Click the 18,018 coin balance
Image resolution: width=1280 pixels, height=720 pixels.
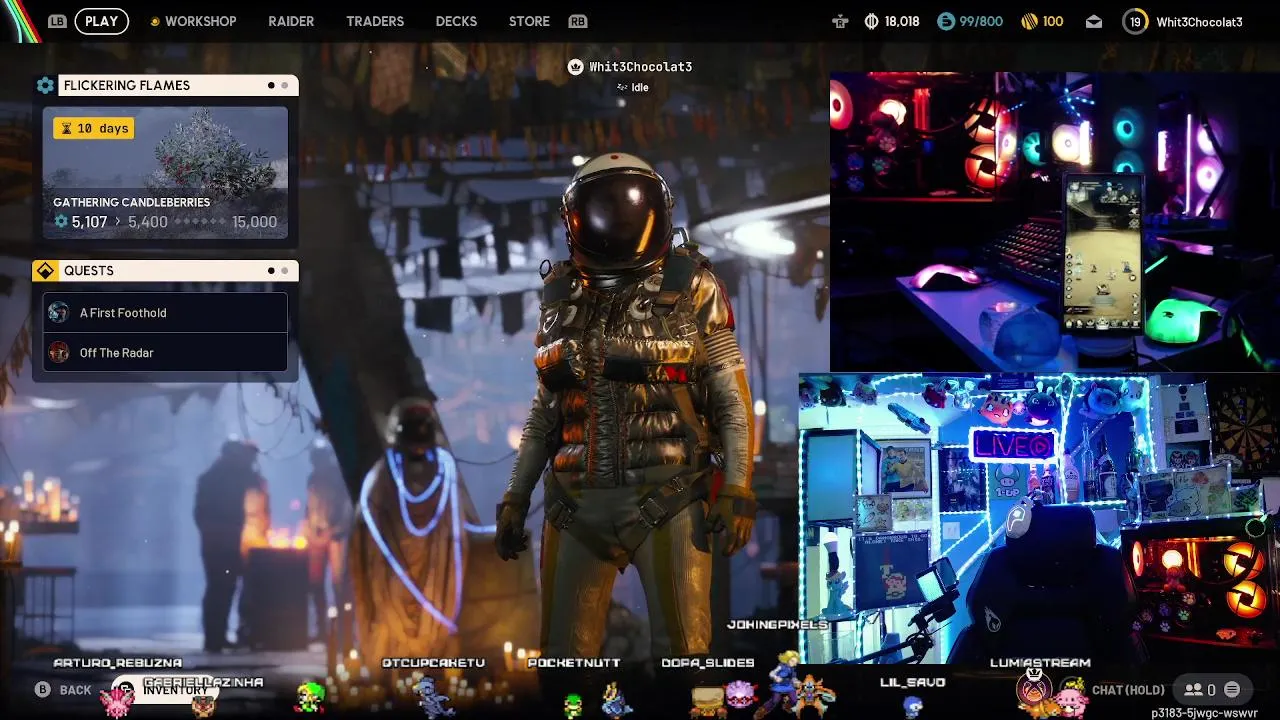pyautogui.click(x=902, y=21)
